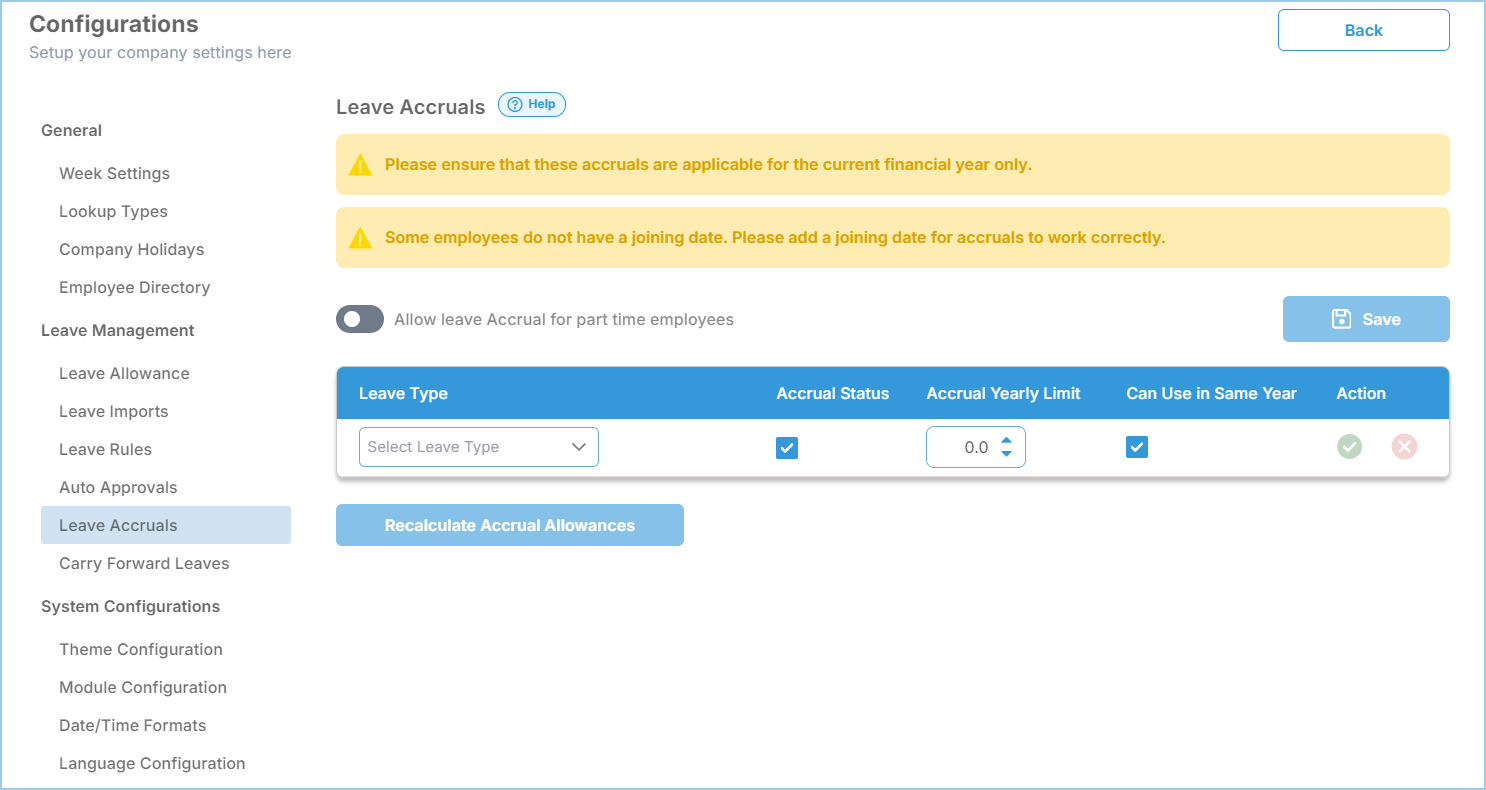Screen dimensions: 1486x790
Task: Go to Language Configuration
Action: 152,763
